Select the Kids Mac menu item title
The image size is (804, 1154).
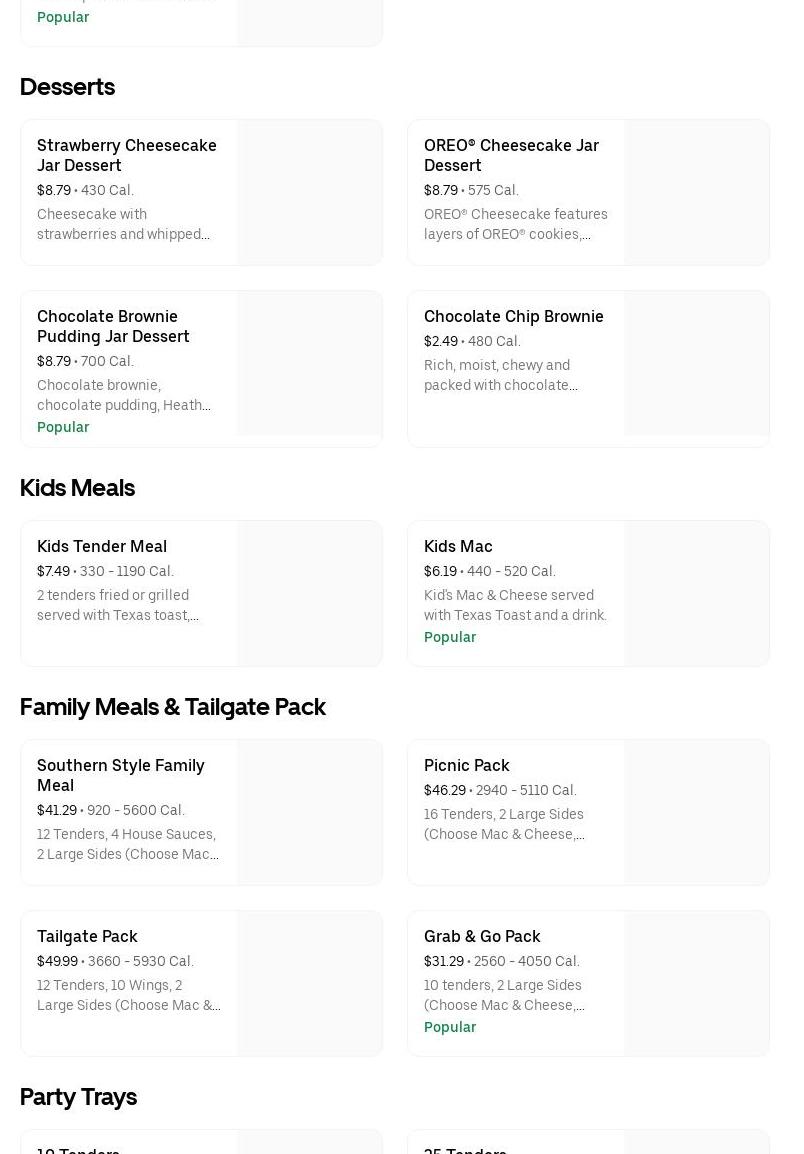(458, 546)
